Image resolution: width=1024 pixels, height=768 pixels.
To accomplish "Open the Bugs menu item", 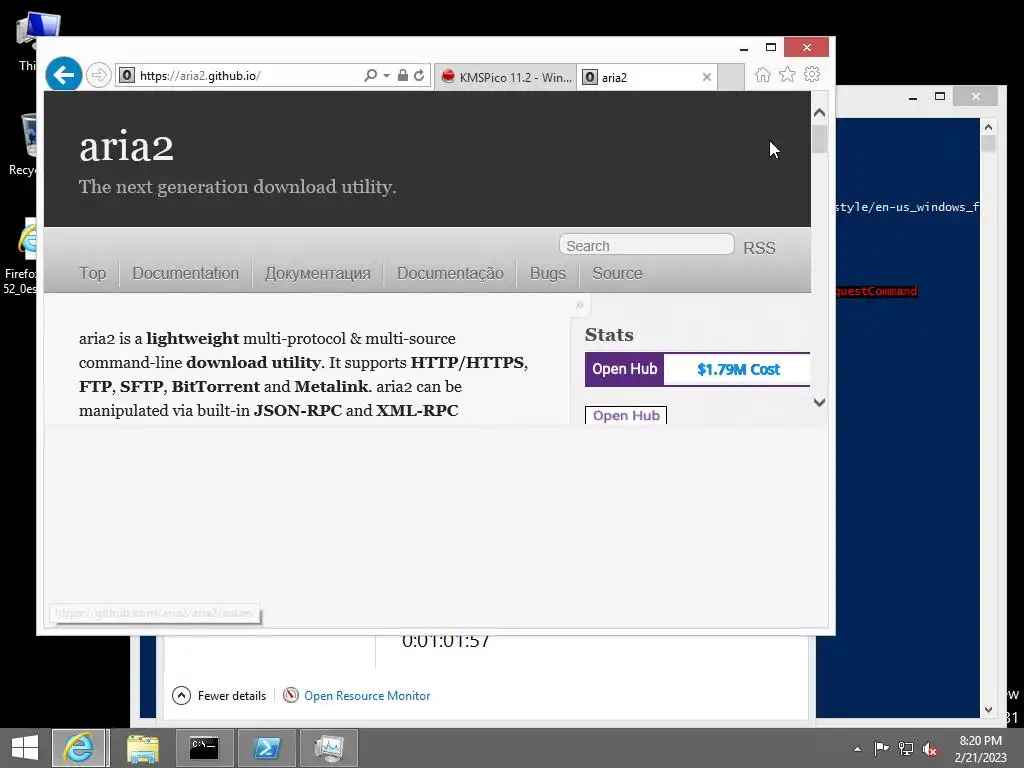I will pyautogui.click(x=547, y=273).
